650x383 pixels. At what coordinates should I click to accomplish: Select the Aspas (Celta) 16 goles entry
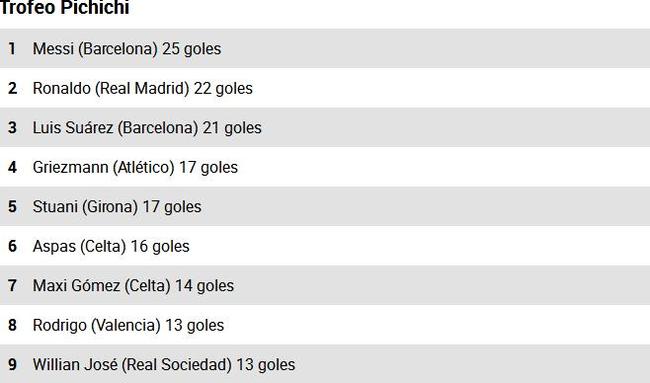coord(325,246)
